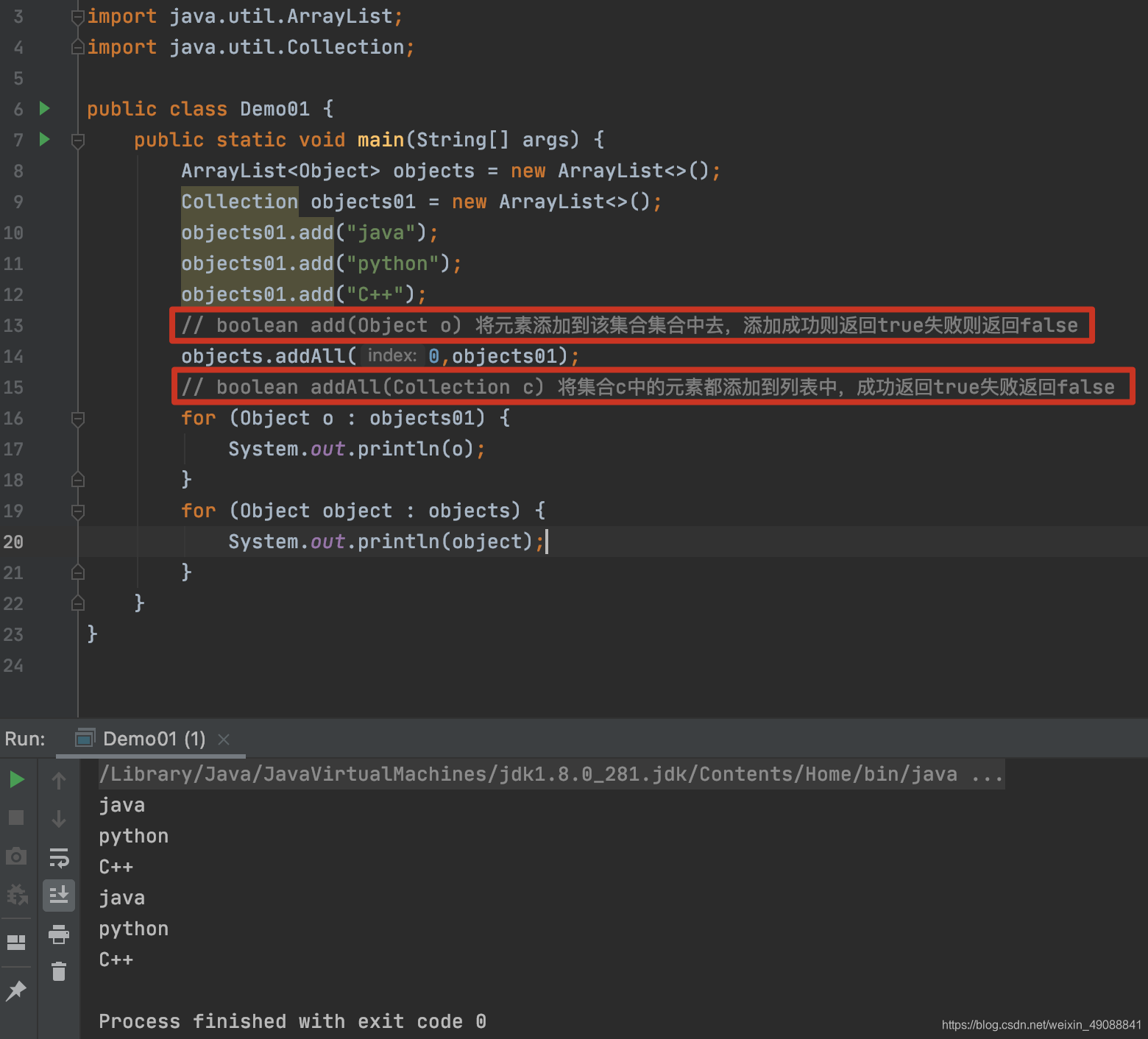
Task: Clear all console output with trash icon
Action: point(59,971)
